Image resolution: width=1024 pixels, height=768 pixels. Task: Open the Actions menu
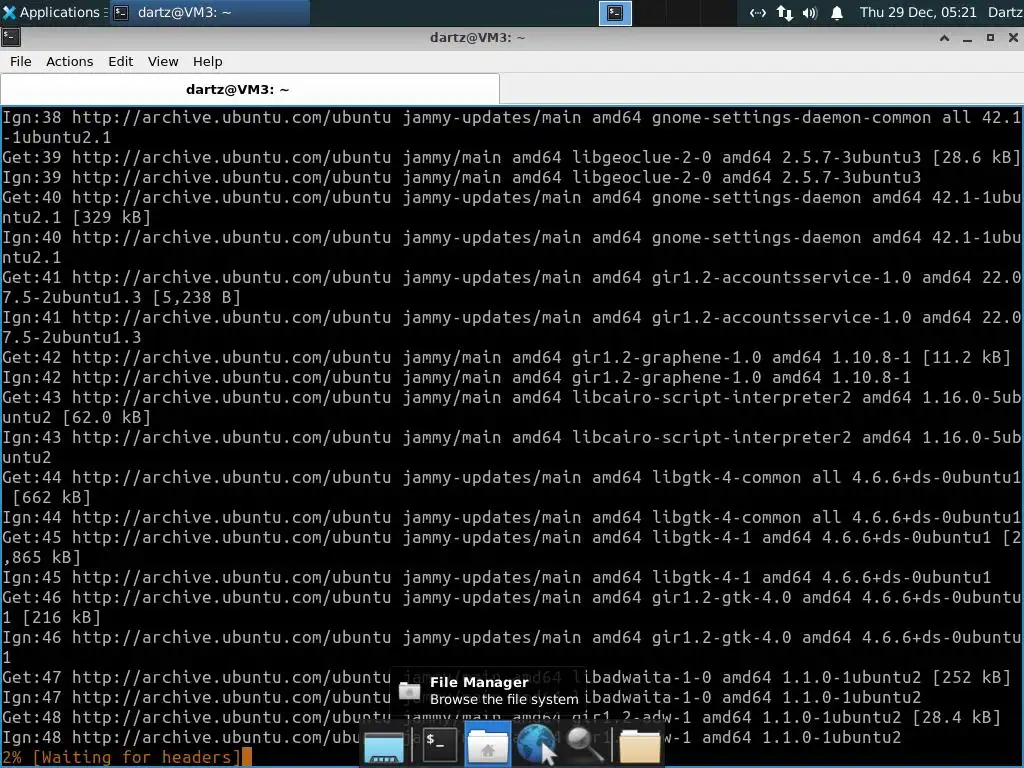[69, 61]
